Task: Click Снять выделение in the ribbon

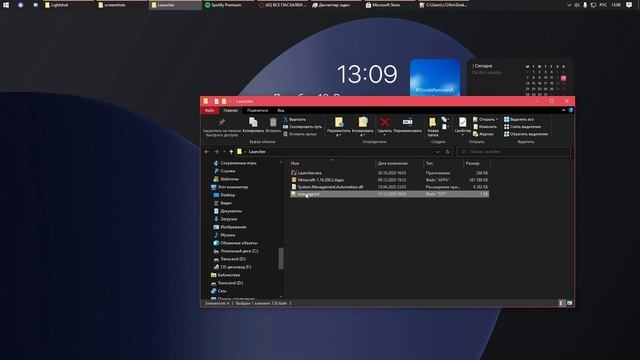Action: [x=522, y=127]
